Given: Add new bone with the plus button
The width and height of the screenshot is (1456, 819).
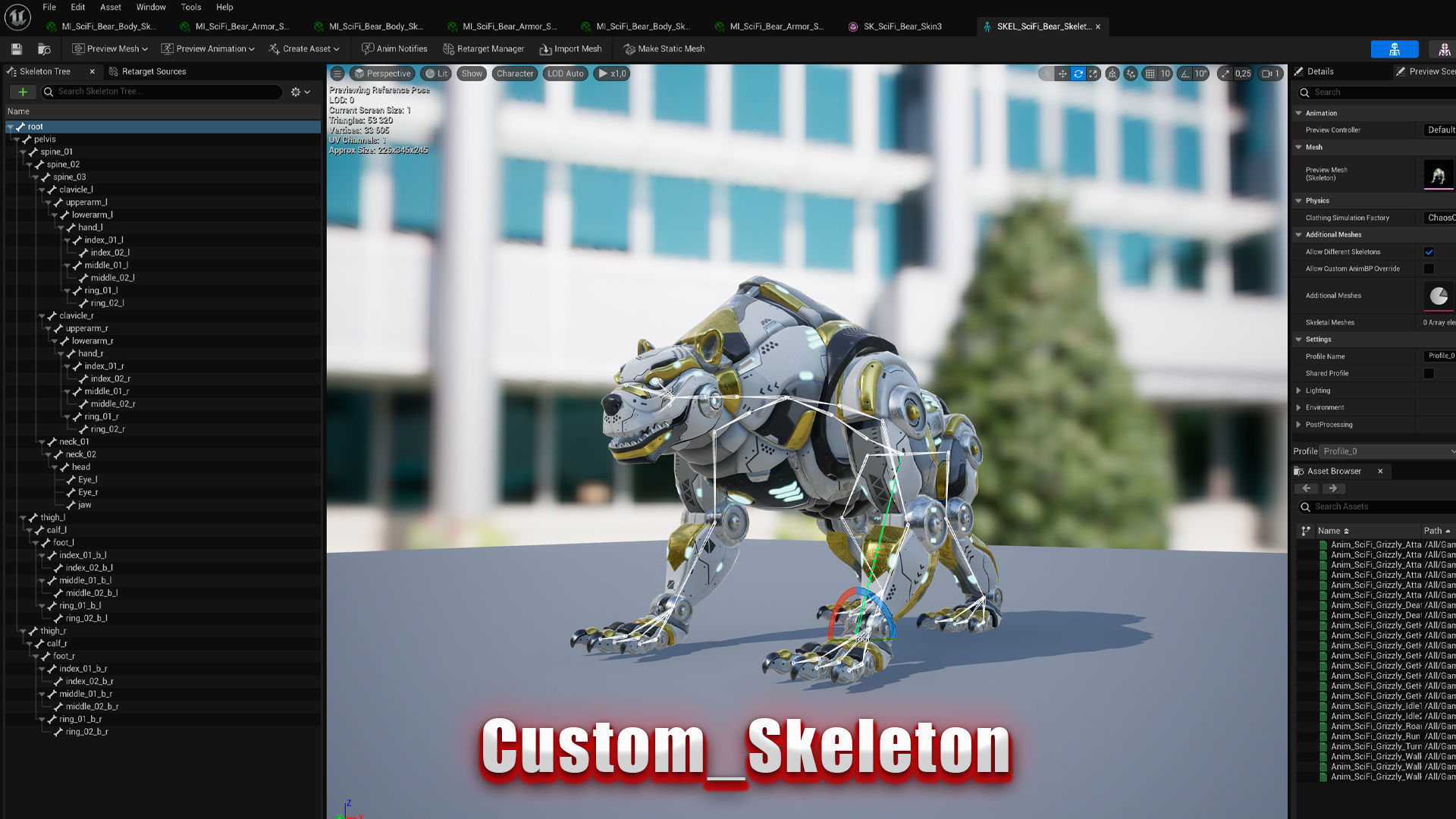Looking at the screenshot, I should [23, 92].
